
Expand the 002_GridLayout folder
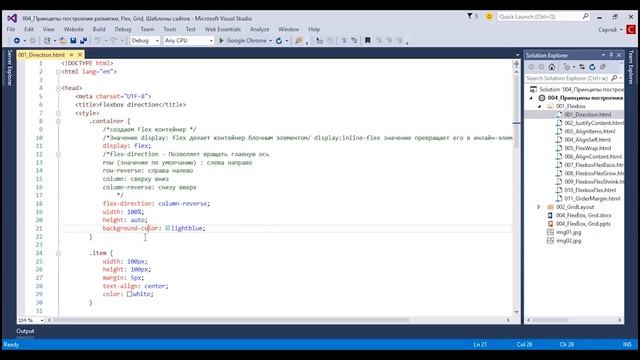539,207
